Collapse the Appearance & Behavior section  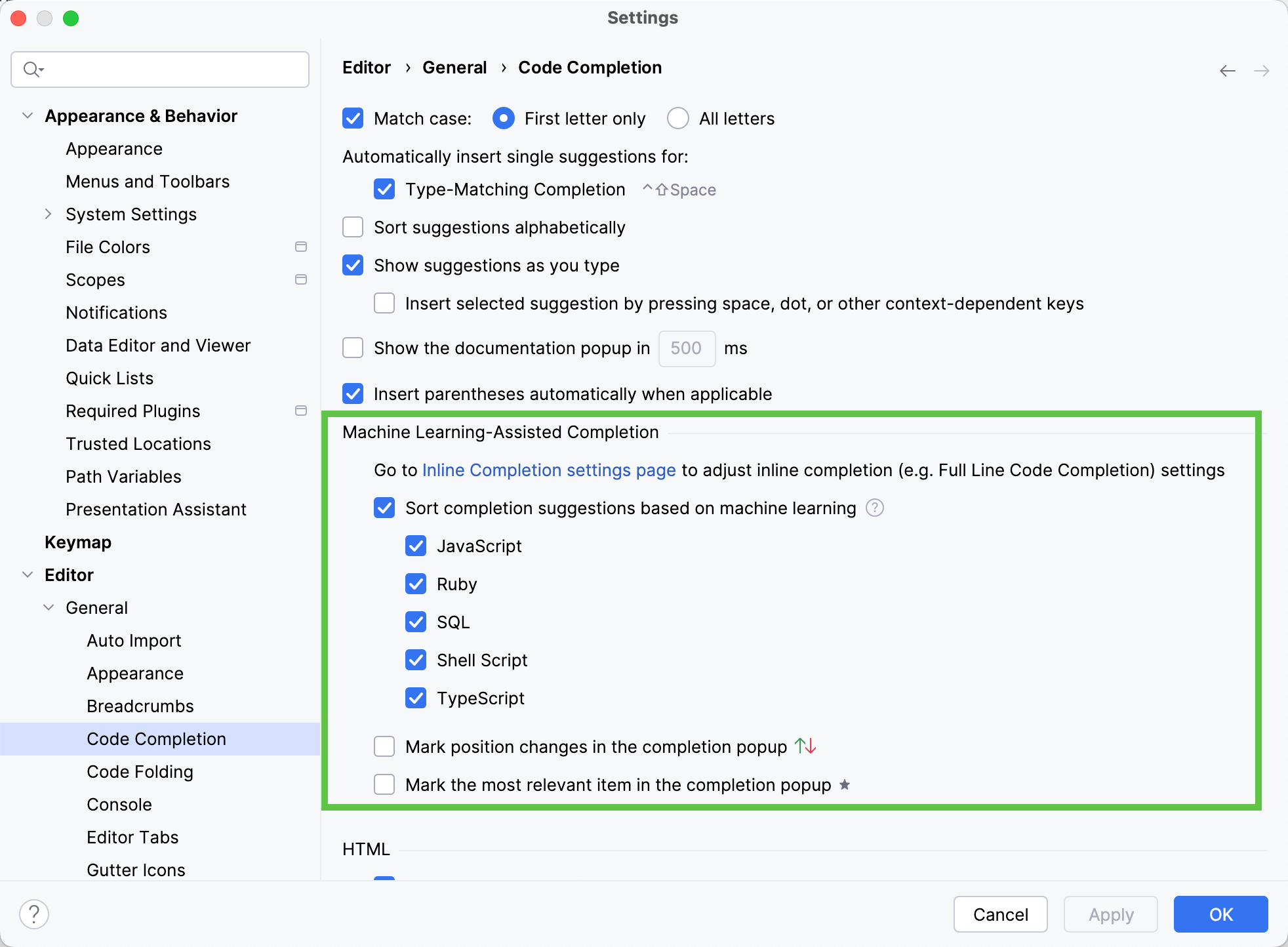(28, 115)
